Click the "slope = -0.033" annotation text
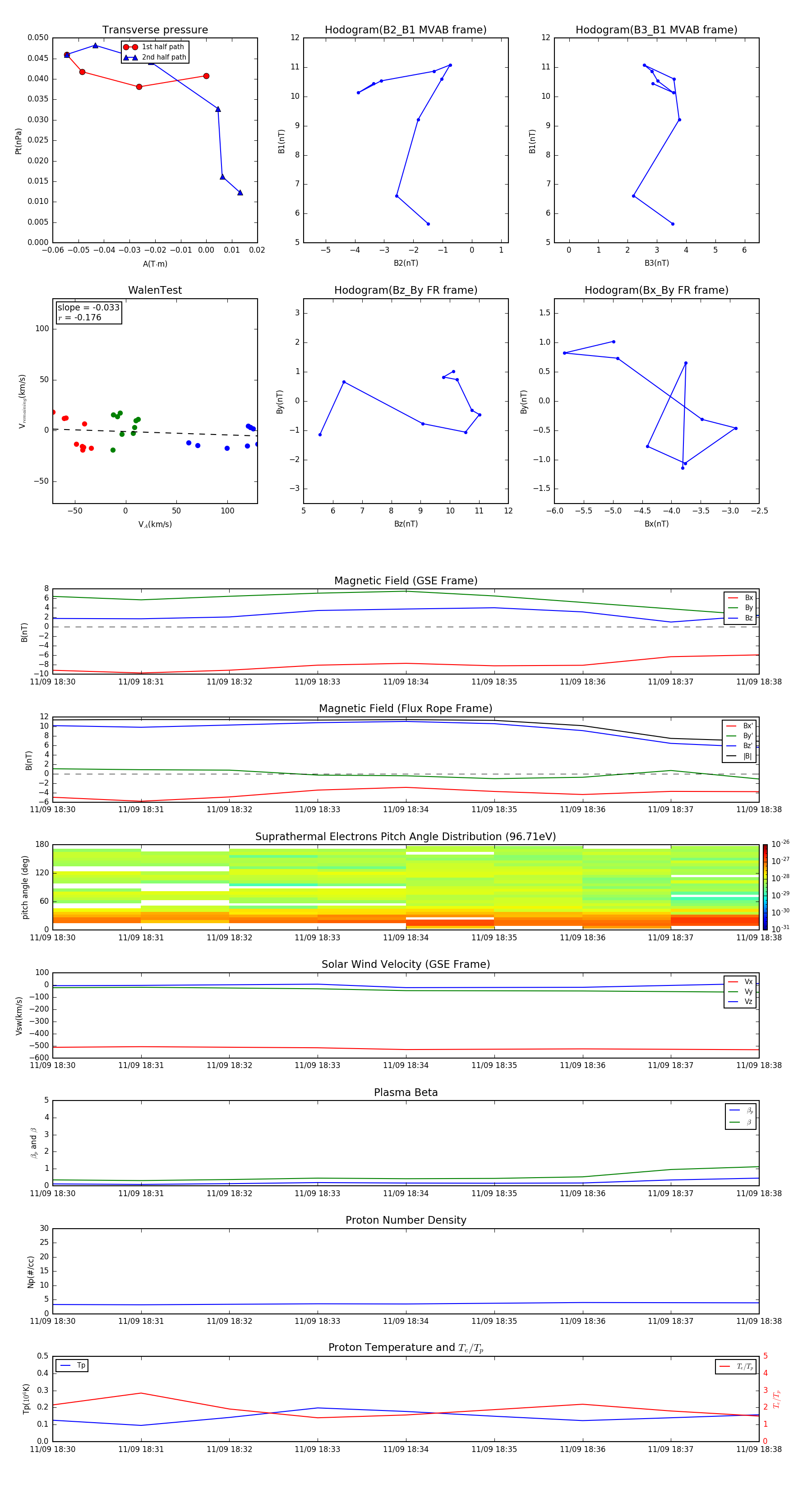 click(x=88, y=308)
